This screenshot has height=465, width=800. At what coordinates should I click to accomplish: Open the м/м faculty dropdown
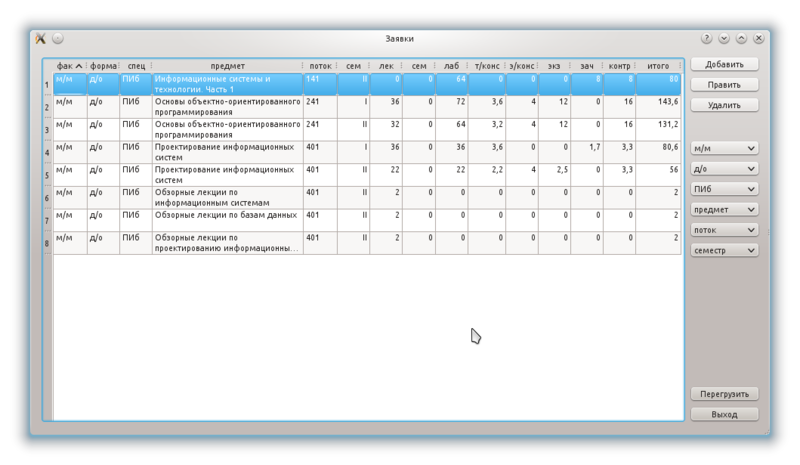click(x=724, y=148)
